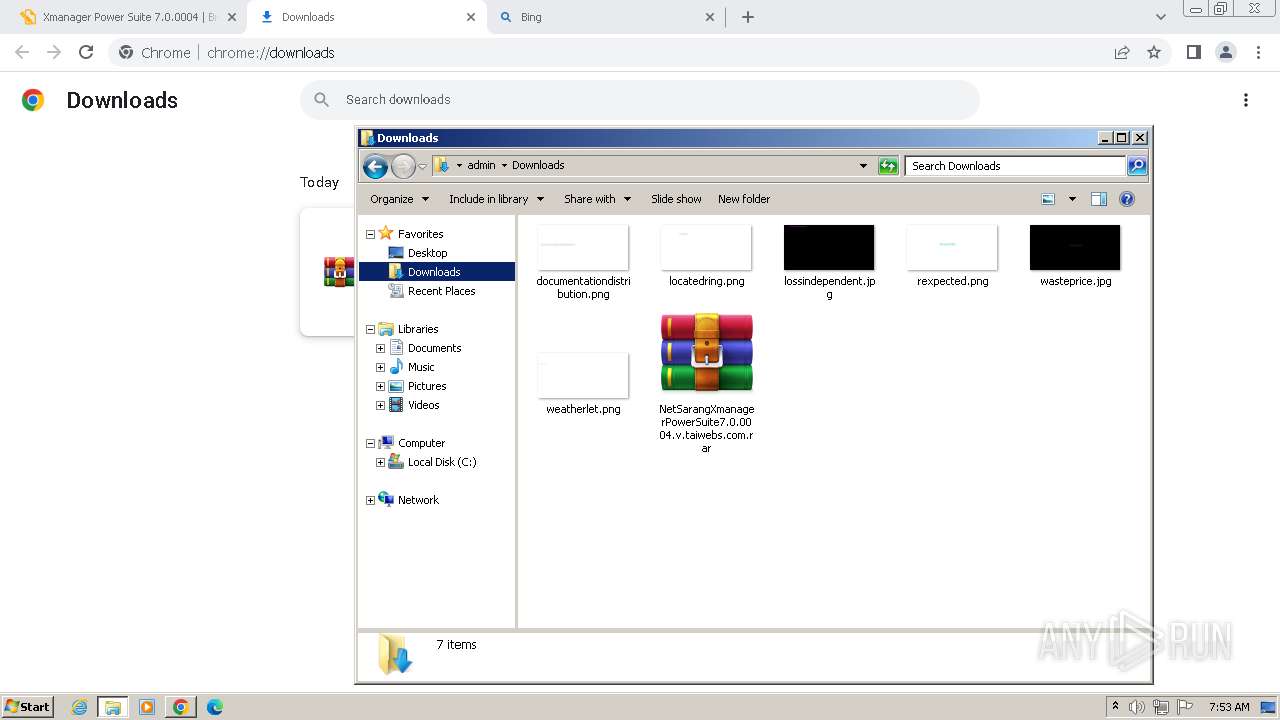Expand the Network tree node
The width and height of the screenshot is (1280, 720).
click(370, 500)
